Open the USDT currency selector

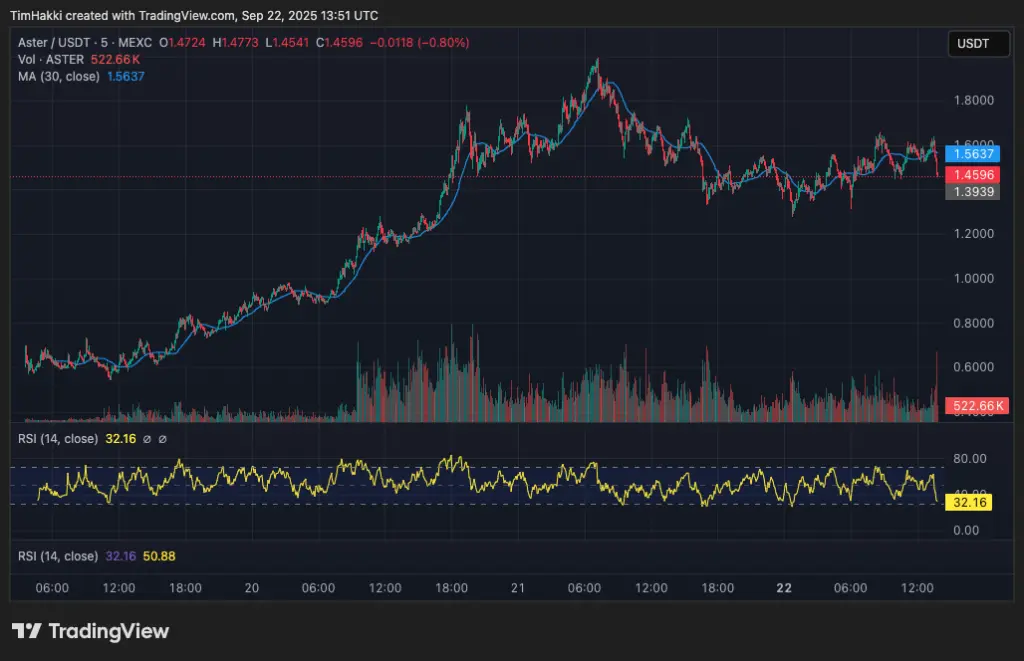(x=973, y=44)
